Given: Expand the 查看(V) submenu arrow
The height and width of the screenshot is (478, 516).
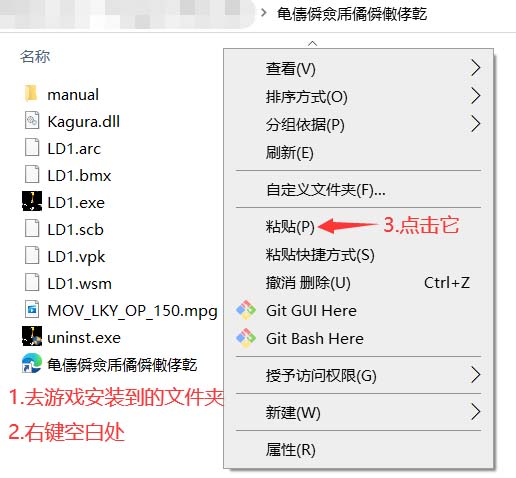Looking at the screenshot, I should coord(476,68).
